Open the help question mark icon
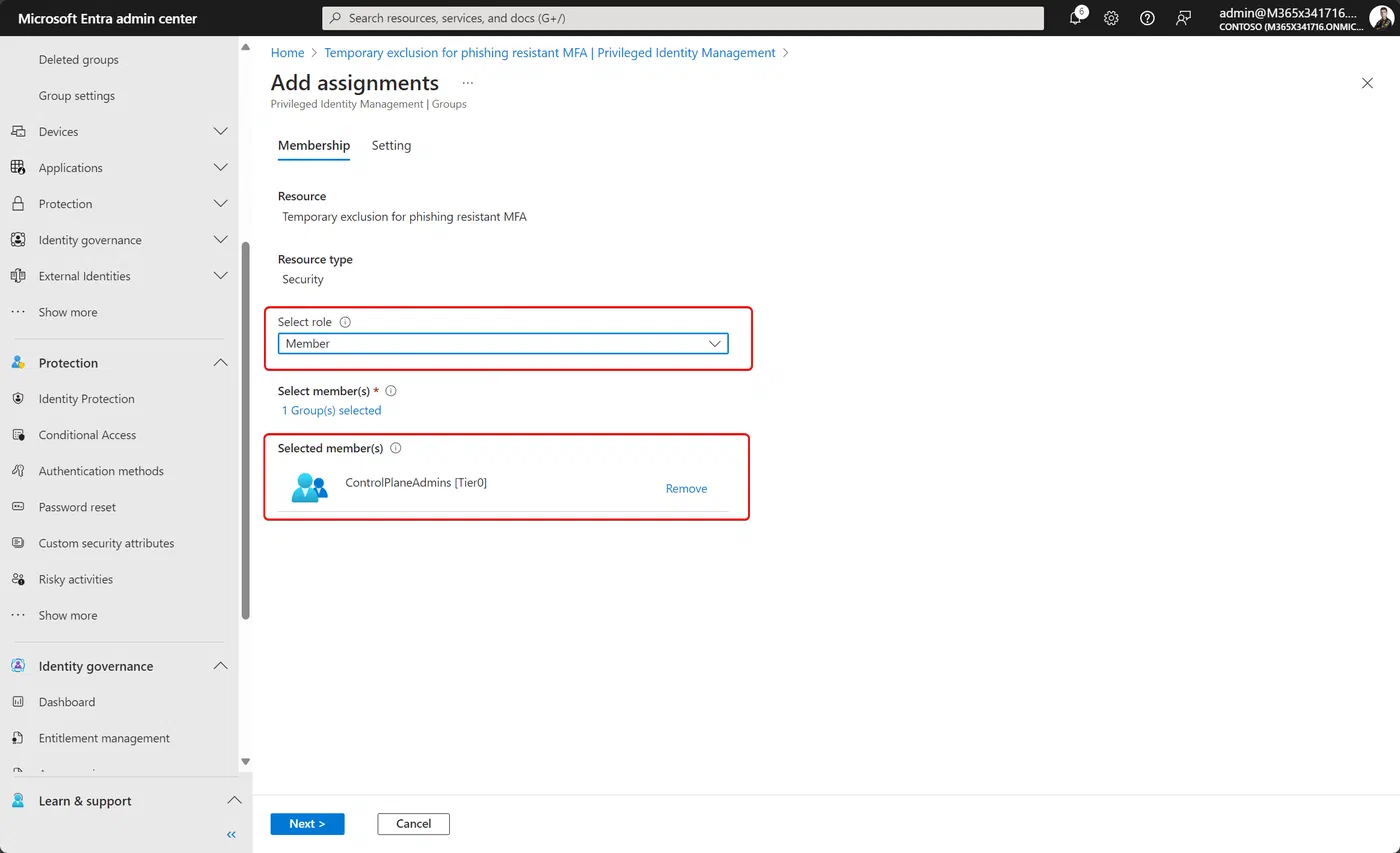 click(x=1147, y=18)
